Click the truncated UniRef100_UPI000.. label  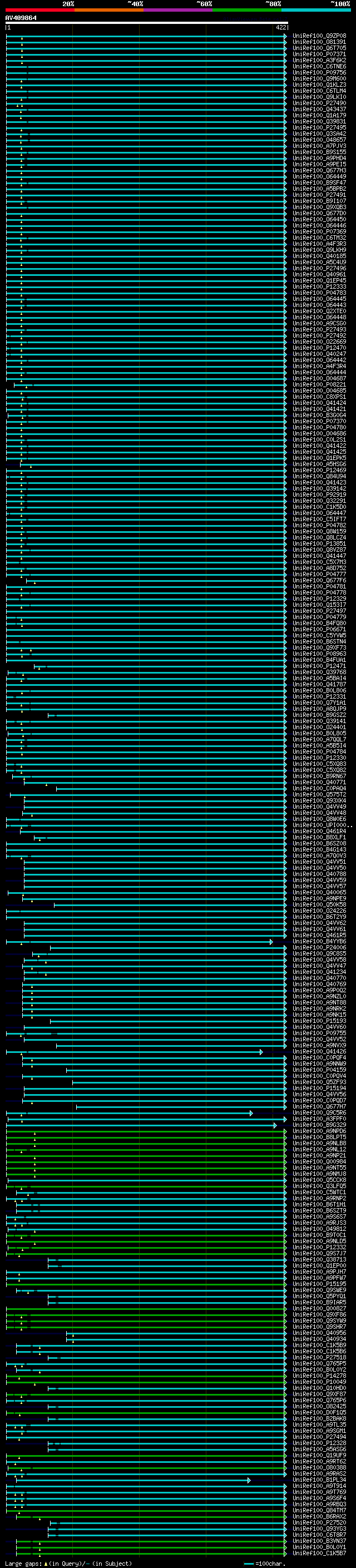(323, 825)
